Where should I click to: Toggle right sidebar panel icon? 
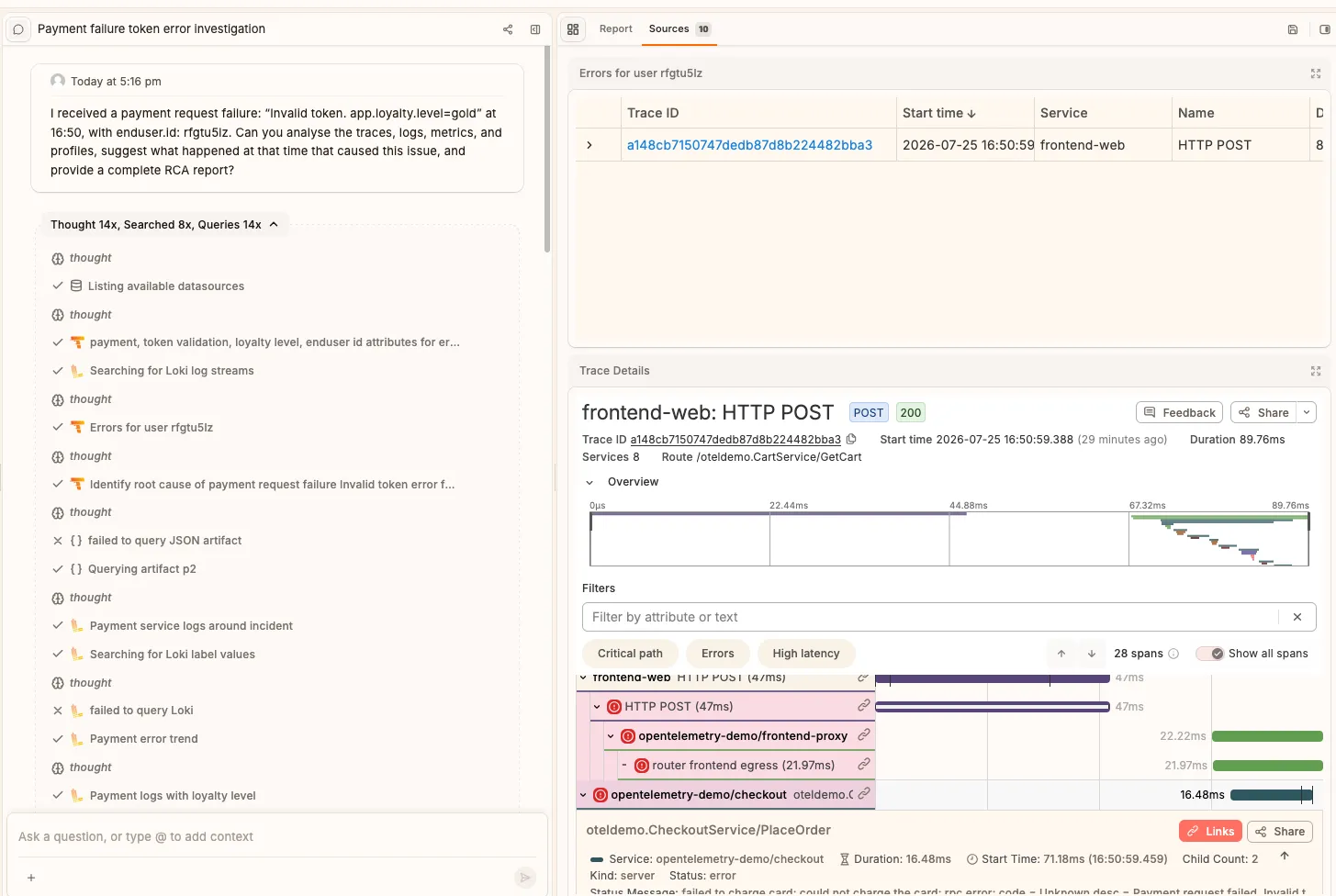[1324, 29]
